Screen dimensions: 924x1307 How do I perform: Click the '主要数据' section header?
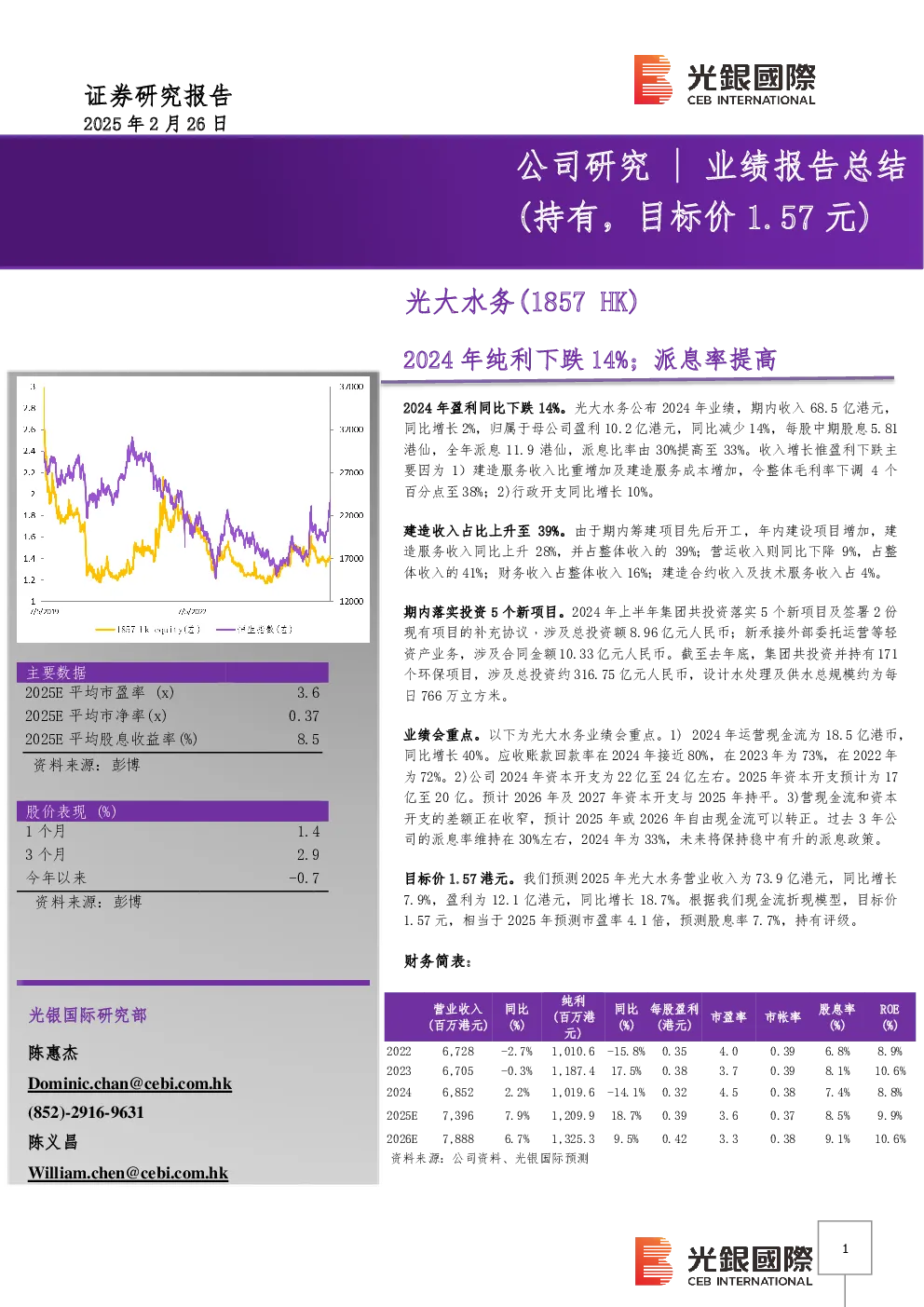(x=172, y=673)
